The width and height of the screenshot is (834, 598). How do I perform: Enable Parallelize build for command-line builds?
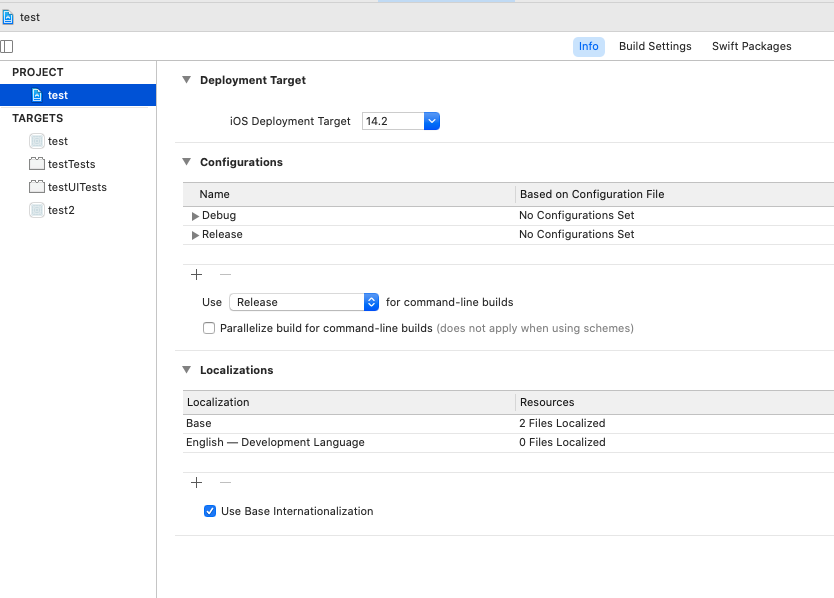click(x=209, y=328)
